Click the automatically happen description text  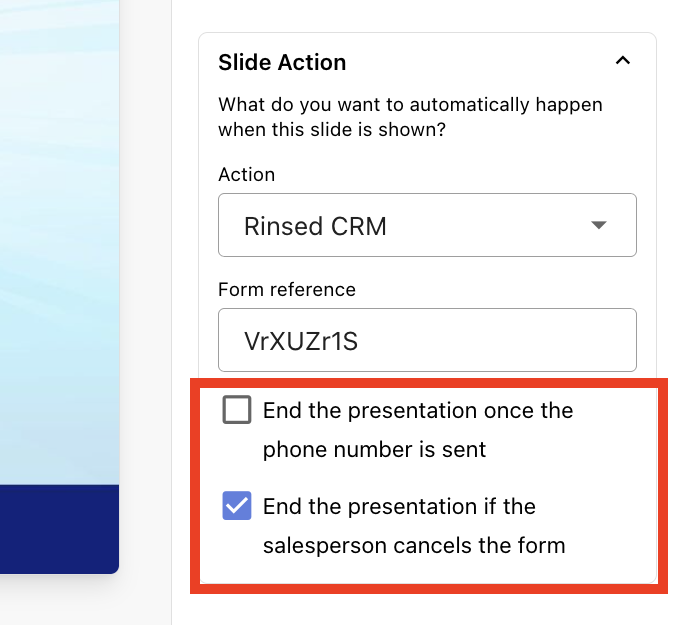click(410, 117)
